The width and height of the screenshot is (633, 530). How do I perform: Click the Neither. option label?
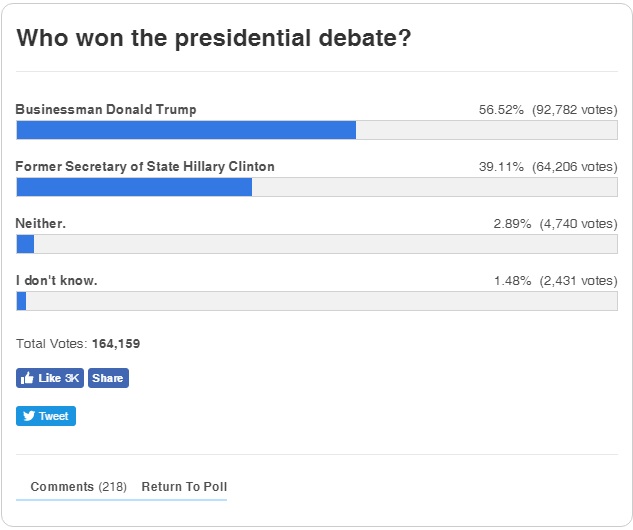point(40,223)
